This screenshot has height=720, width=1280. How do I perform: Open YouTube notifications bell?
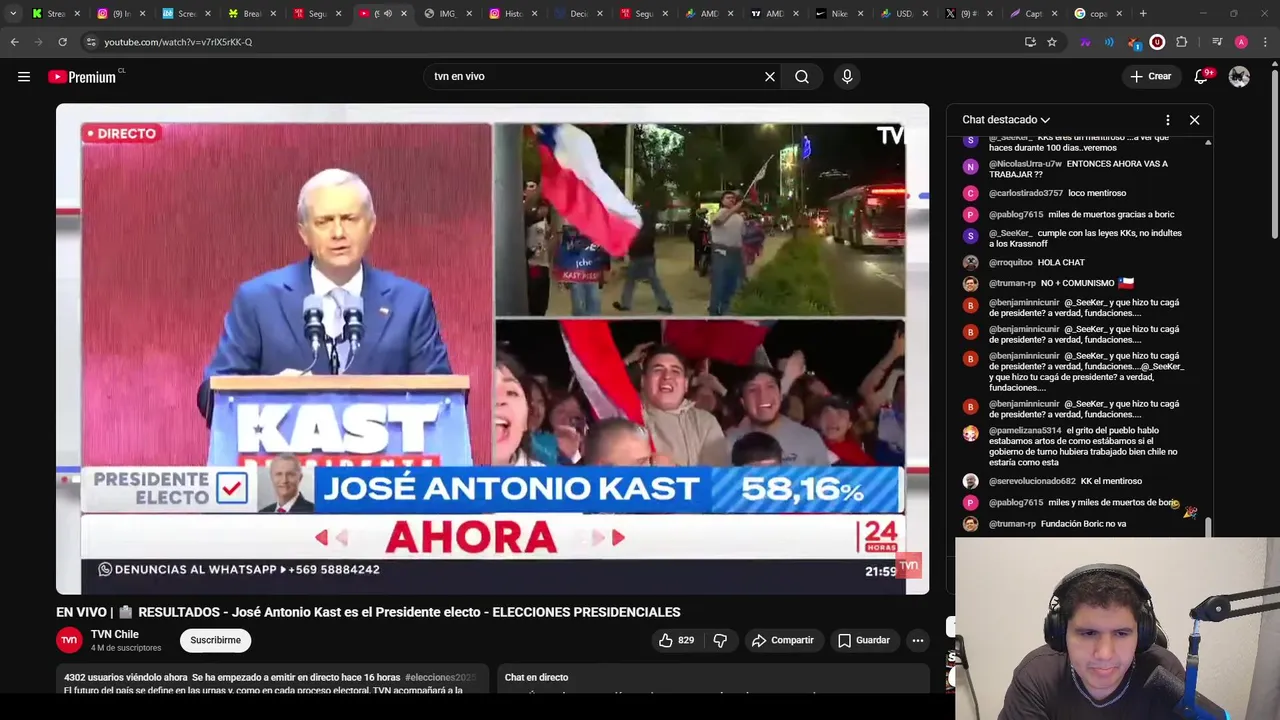pos(1202,76)
